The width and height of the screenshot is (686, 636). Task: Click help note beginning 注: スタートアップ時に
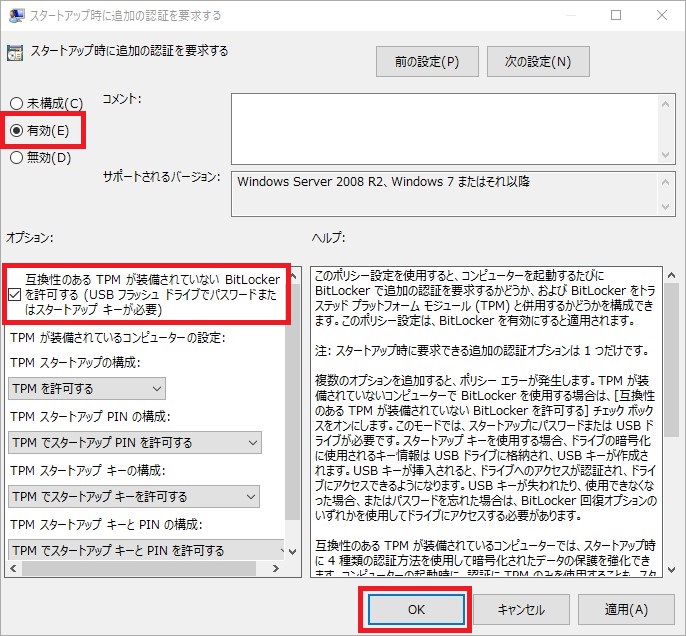coord(482,350)
